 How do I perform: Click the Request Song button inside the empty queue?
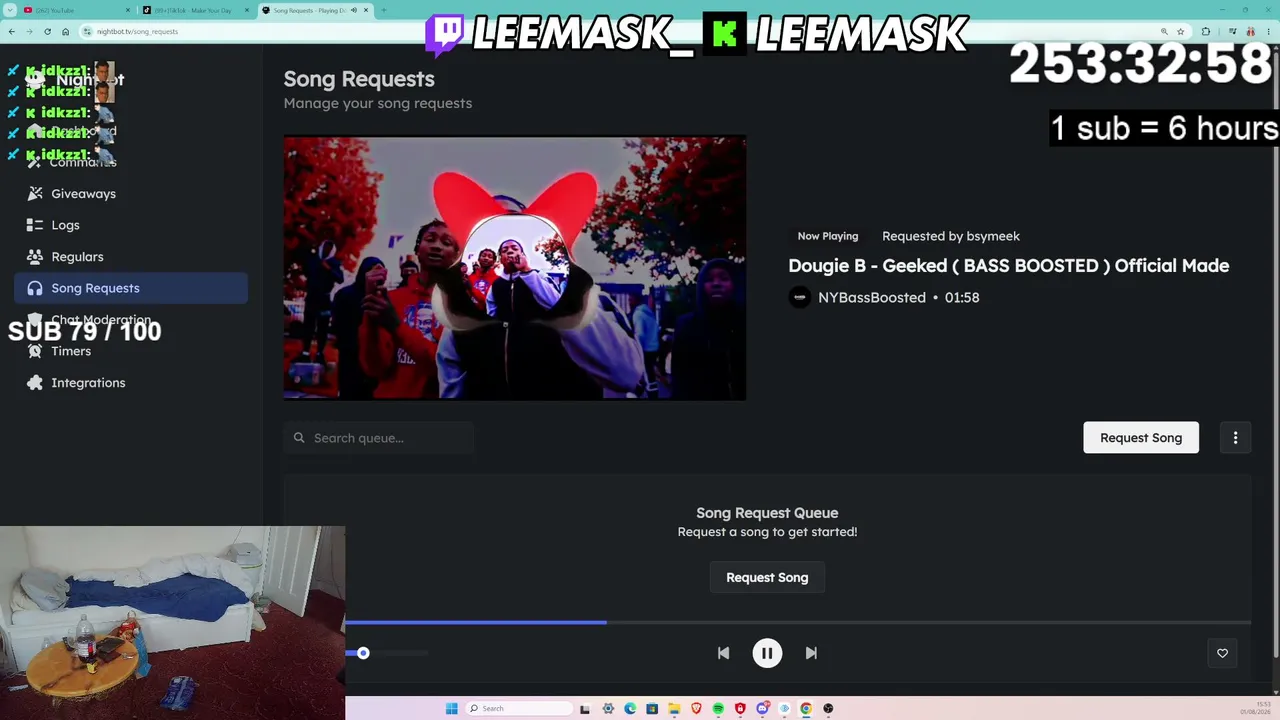[767, 577]
